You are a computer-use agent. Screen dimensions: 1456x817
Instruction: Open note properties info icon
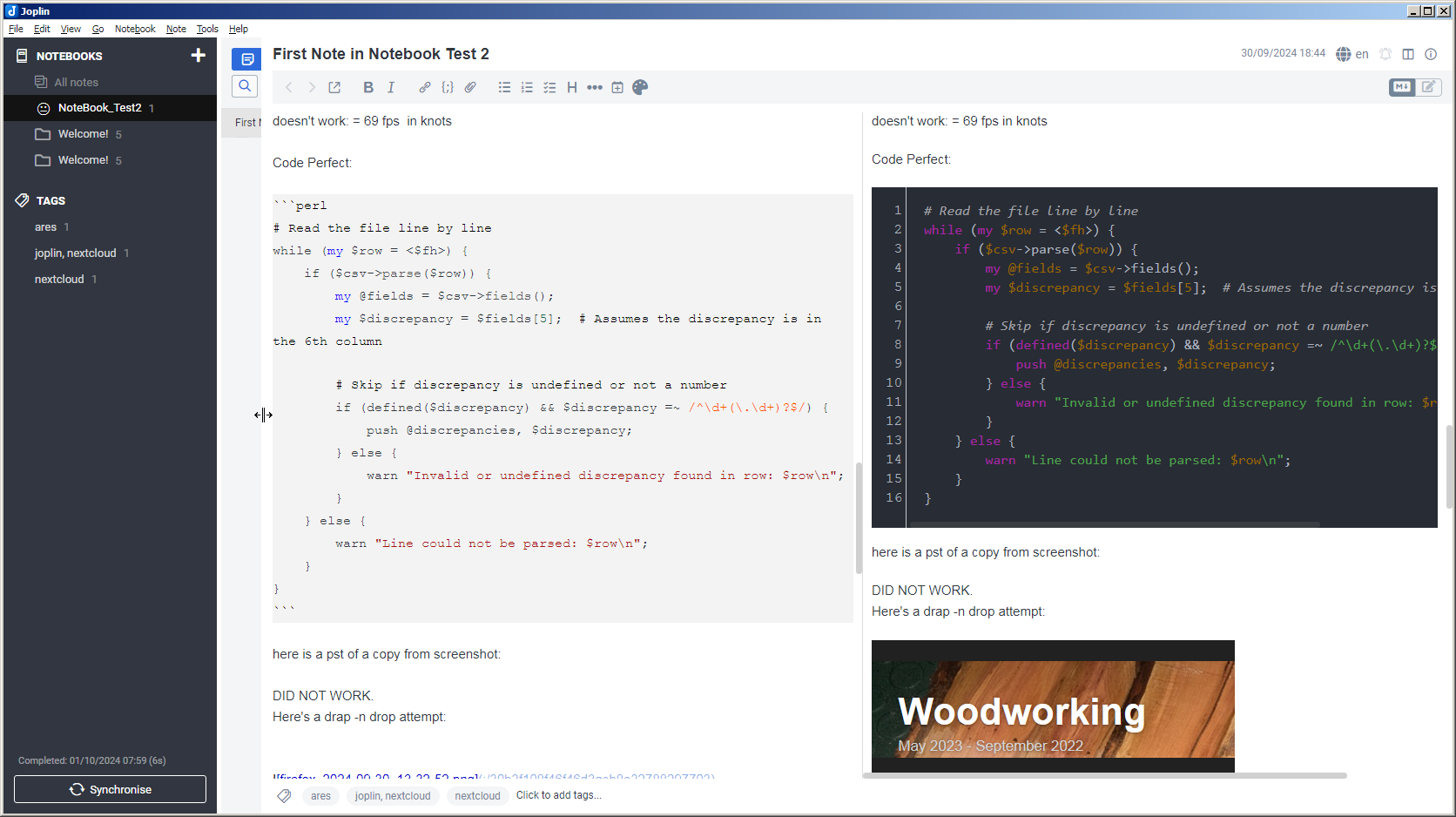click(x=1431, y=54)
